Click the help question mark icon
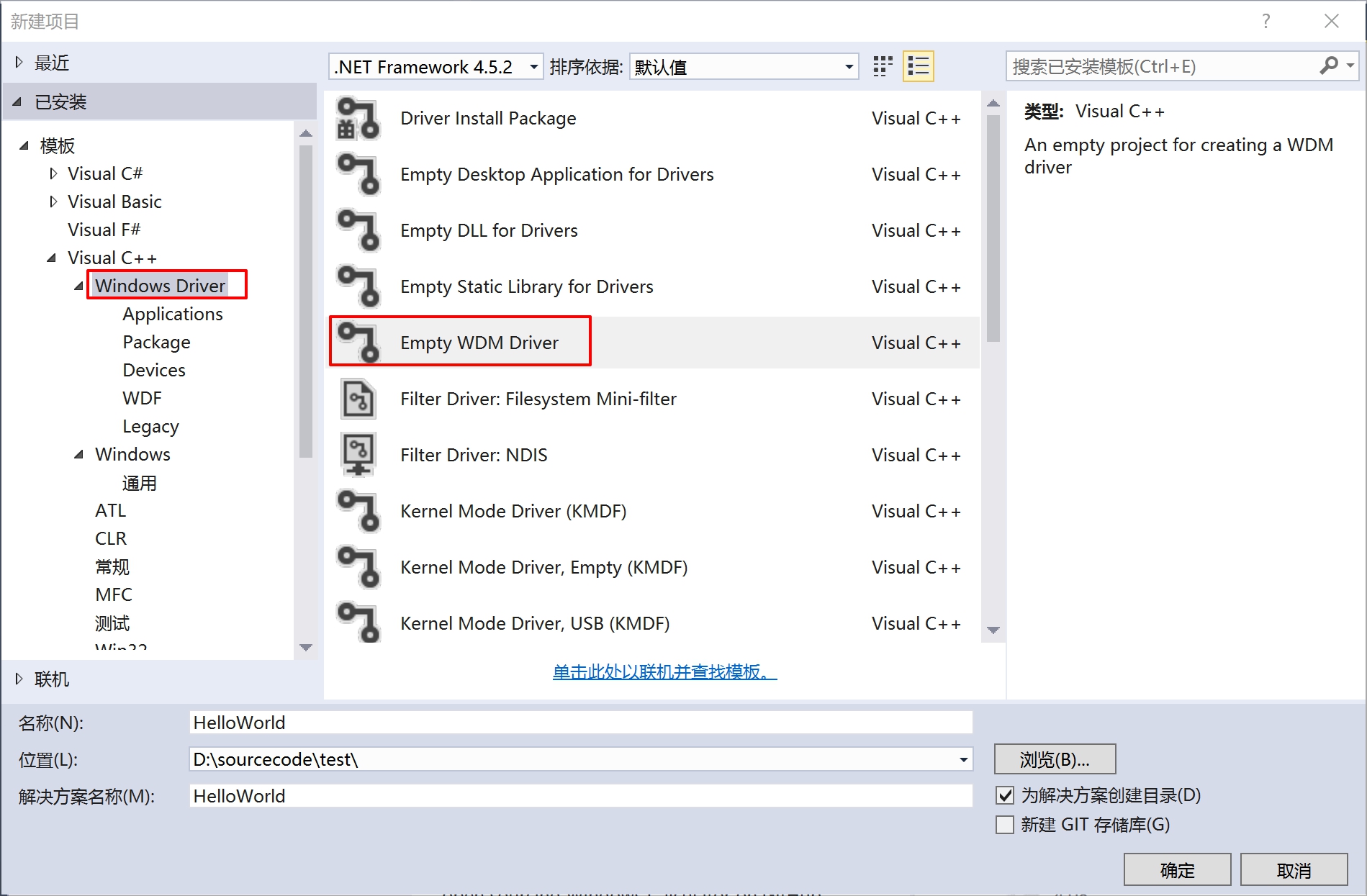1367x896 pixels. click(1266, 21)
